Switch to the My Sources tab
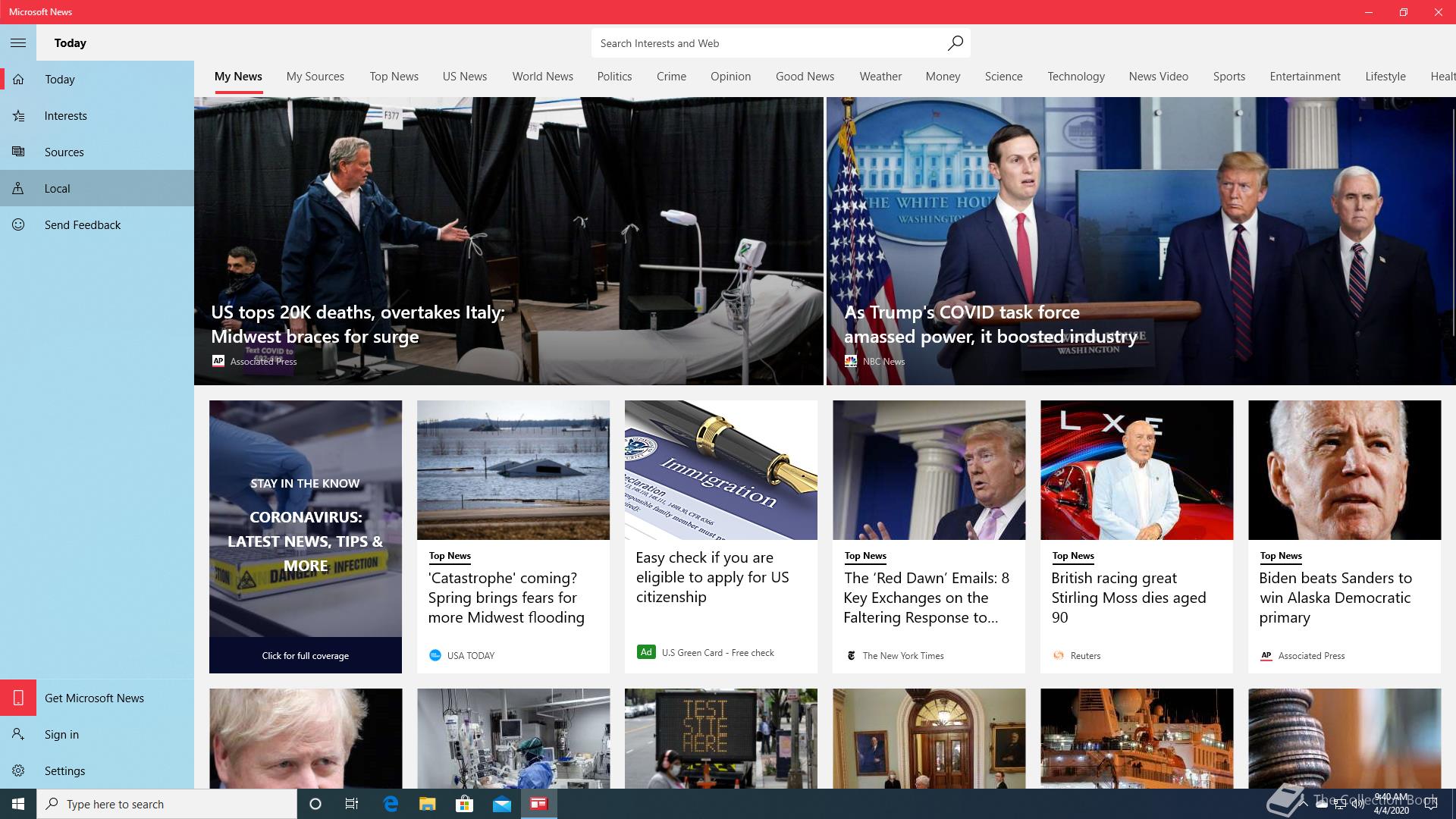Viewport: 1456px width, 819px height. tap(315, 77)
